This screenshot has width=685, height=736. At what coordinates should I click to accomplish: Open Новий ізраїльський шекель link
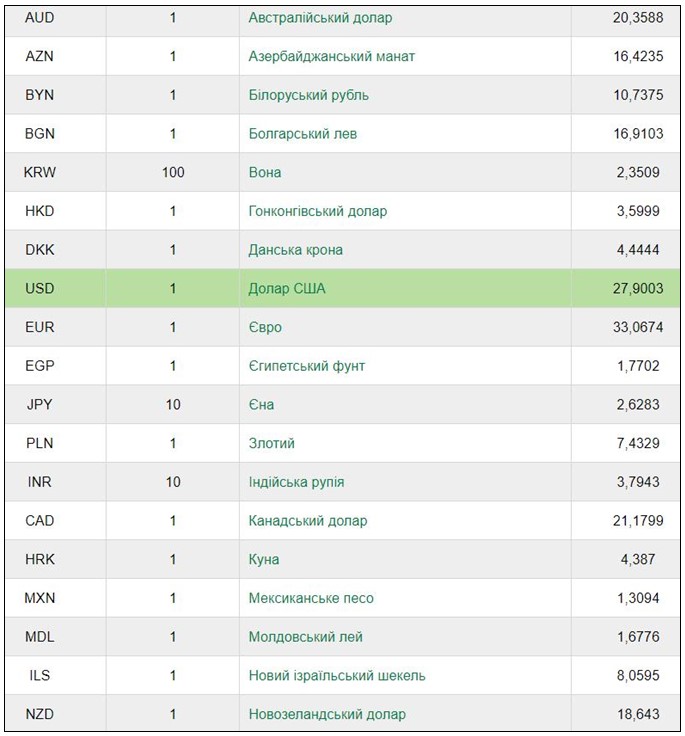point(337,675)
